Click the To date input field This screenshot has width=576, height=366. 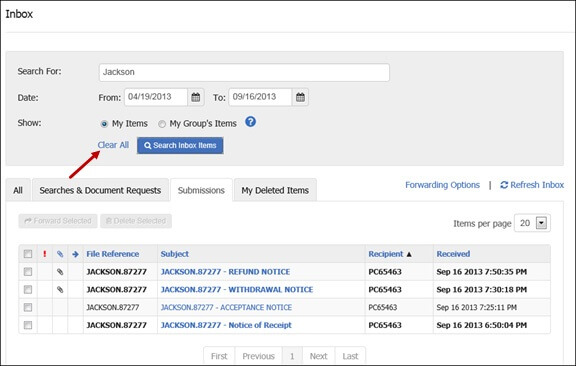260,97
